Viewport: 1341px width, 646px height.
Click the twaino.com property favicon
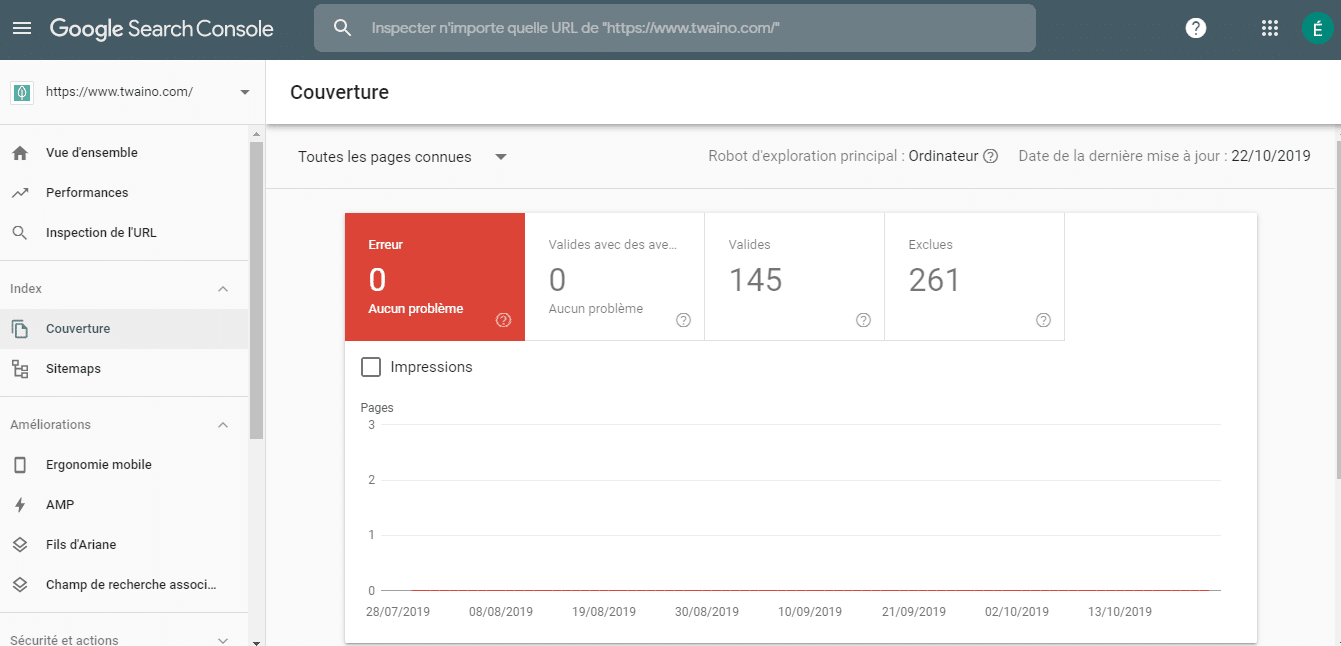click(x=22, y=92)
